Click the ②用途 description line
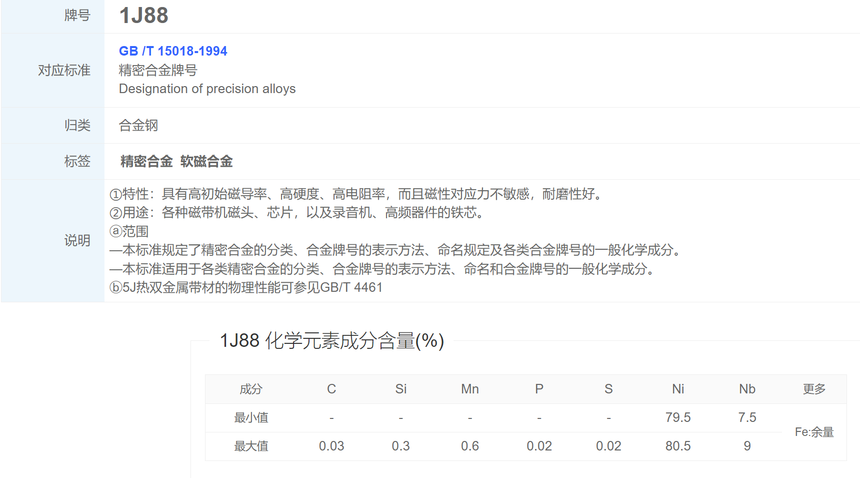The width and height of the screenshot is (860, 478). pyautogui.click(x=296, y=213)
